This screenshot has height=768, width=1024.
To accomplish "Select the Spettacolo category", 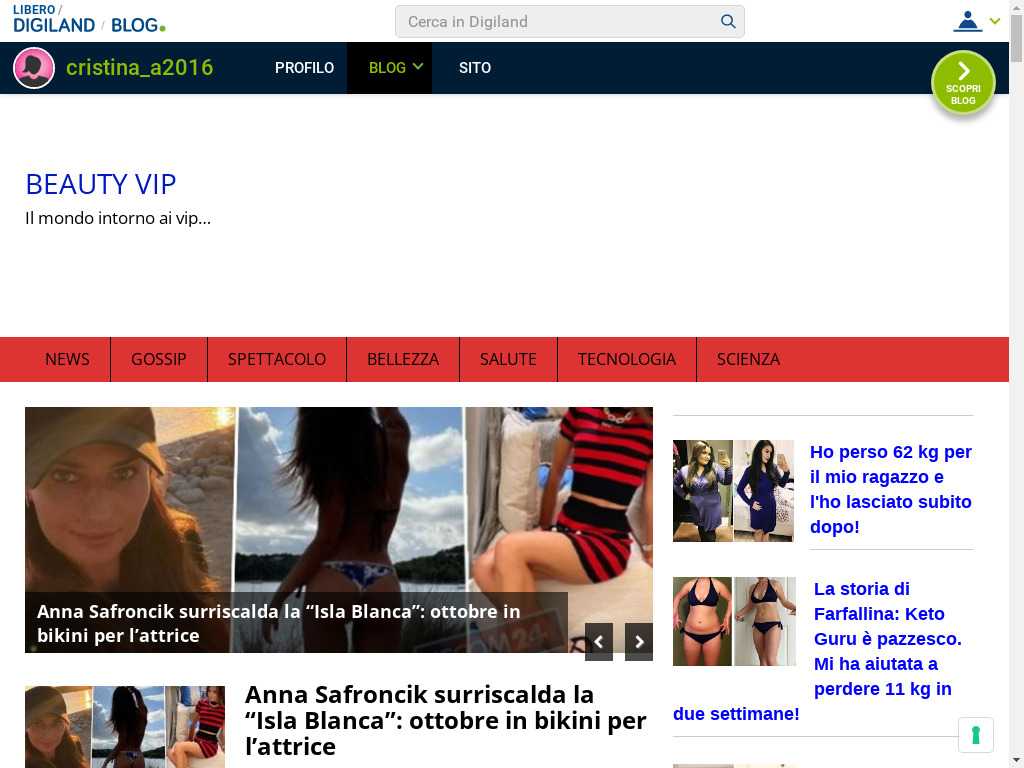I will coord(277,359).
